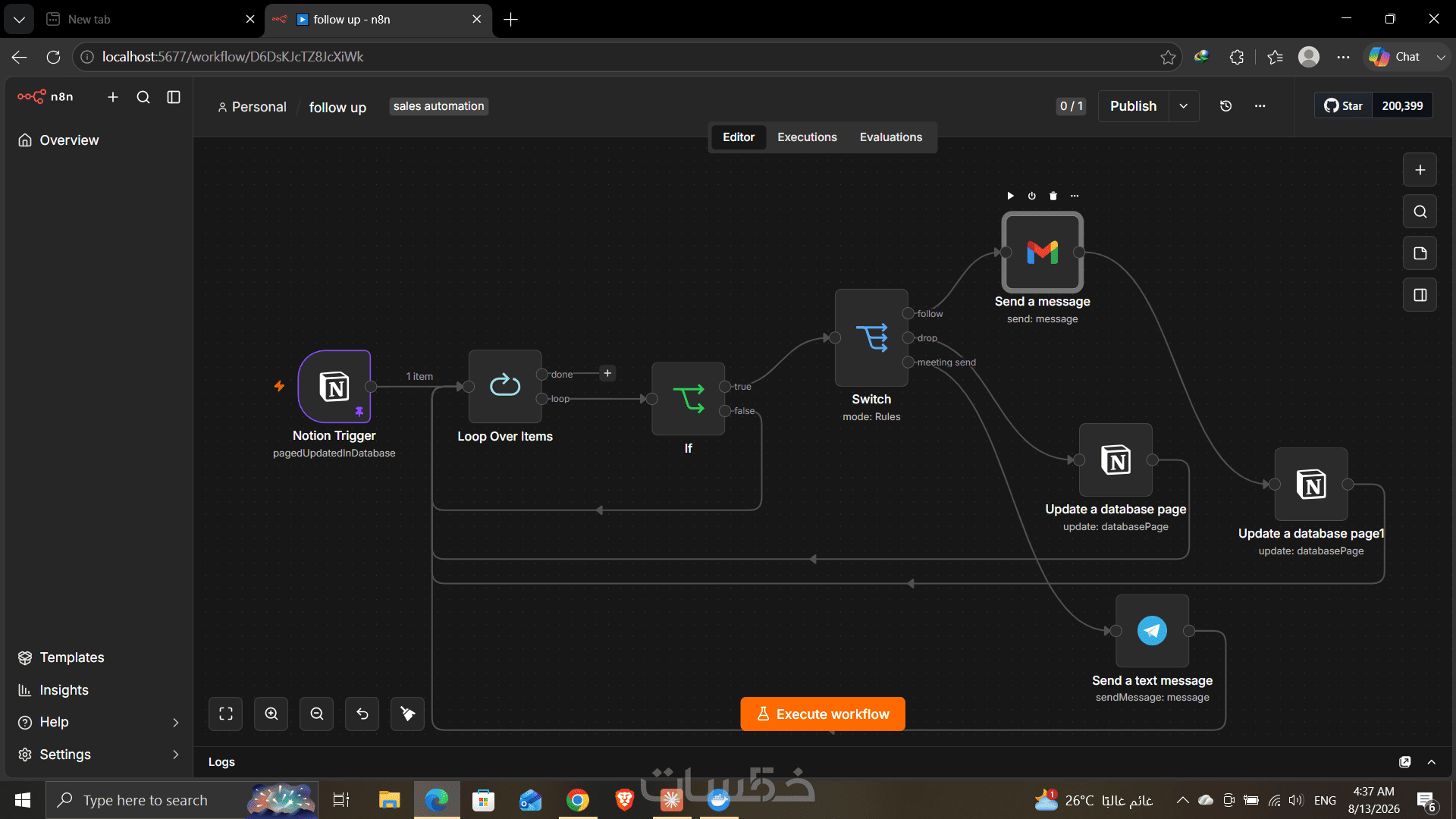1456x819 pixels.
Task: Switch to the New tab browser tab
Action: tap(150, 19)
